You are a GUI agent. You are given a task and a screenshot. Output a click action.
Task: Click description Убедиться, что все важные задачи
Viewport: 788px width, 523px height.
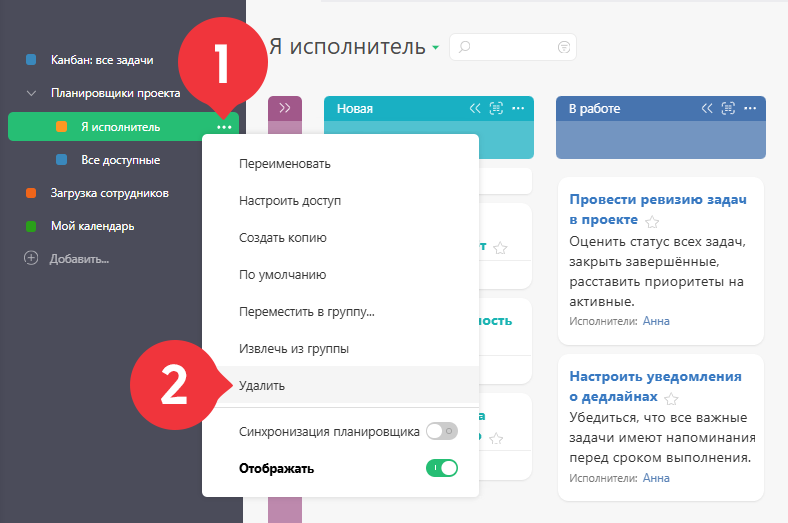(662, 438)
